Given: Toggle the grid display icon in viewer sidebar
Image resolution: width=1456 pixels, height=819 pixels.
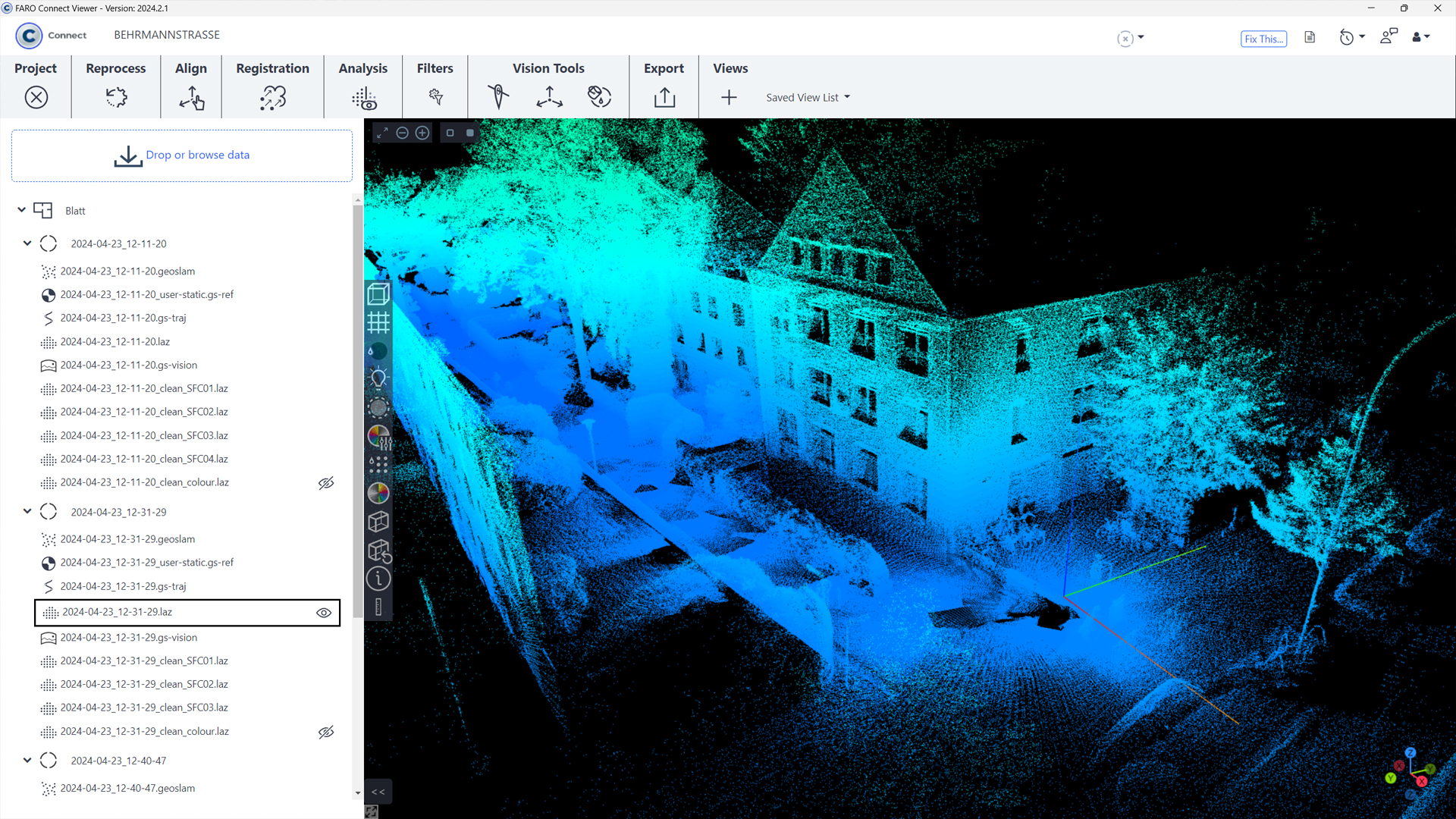Looking at the screenshot, I should pyautogui.click(x=378, y=322).
